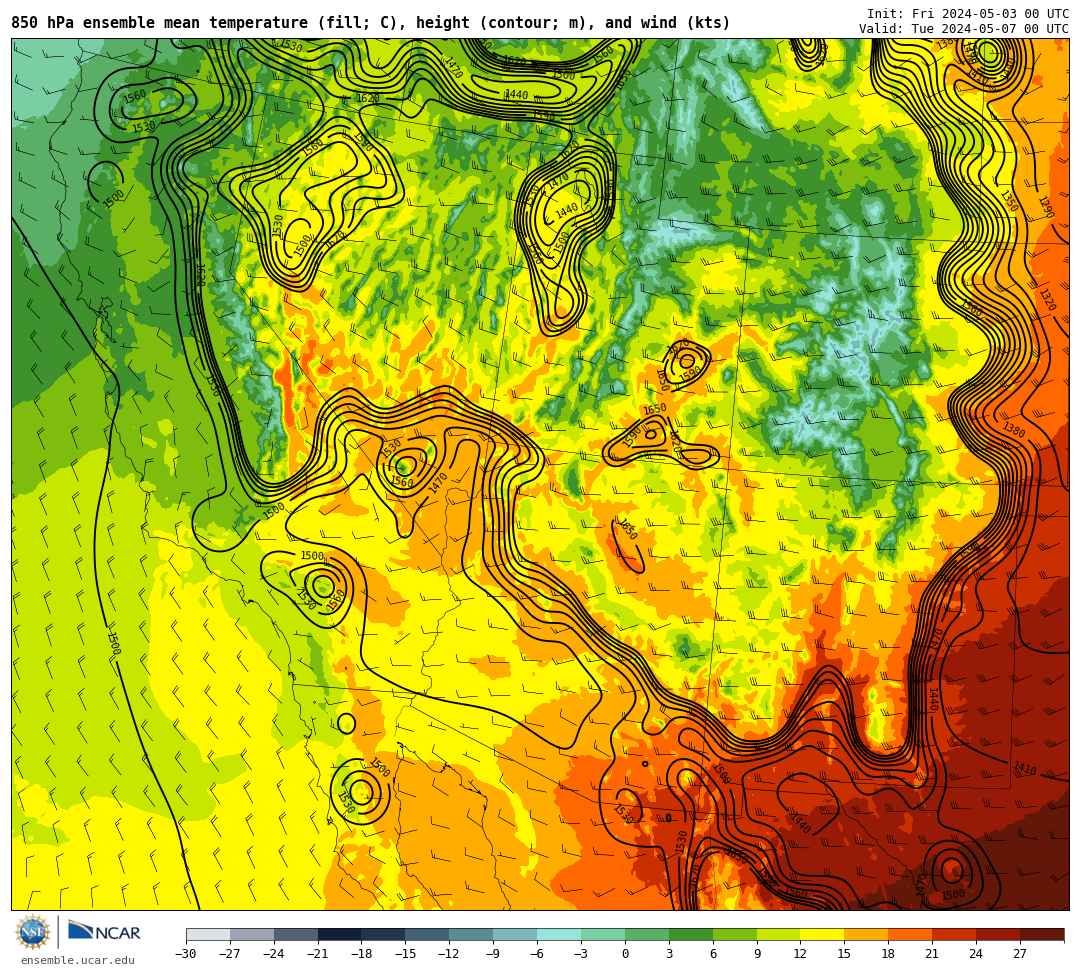Pick the lime segment between 9 and 12
Viewport: 1080px width, 973px height.
(x=779, y=934)
